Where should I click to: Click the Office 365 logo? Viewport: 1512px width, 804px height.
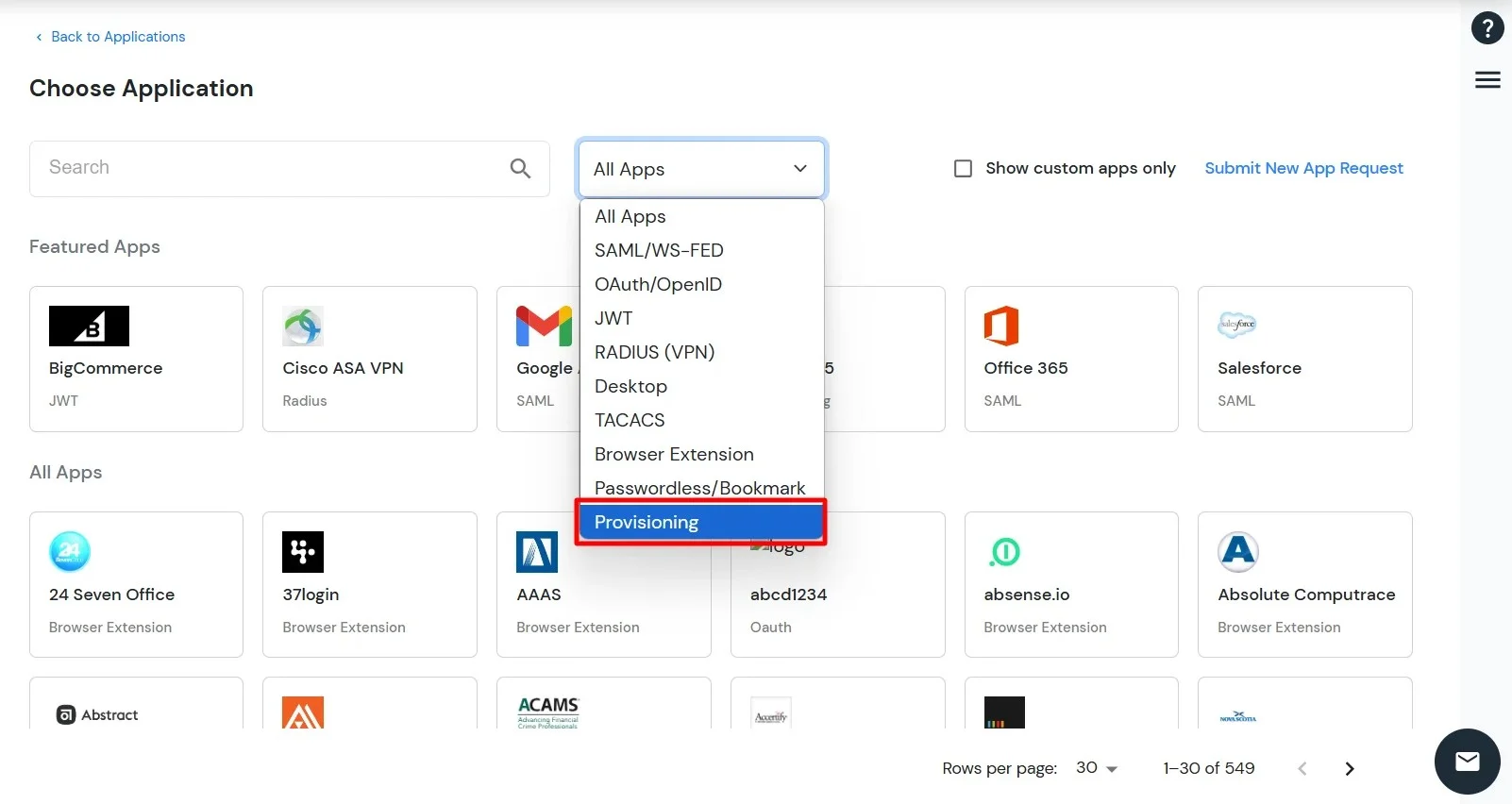pos(1001,327)
